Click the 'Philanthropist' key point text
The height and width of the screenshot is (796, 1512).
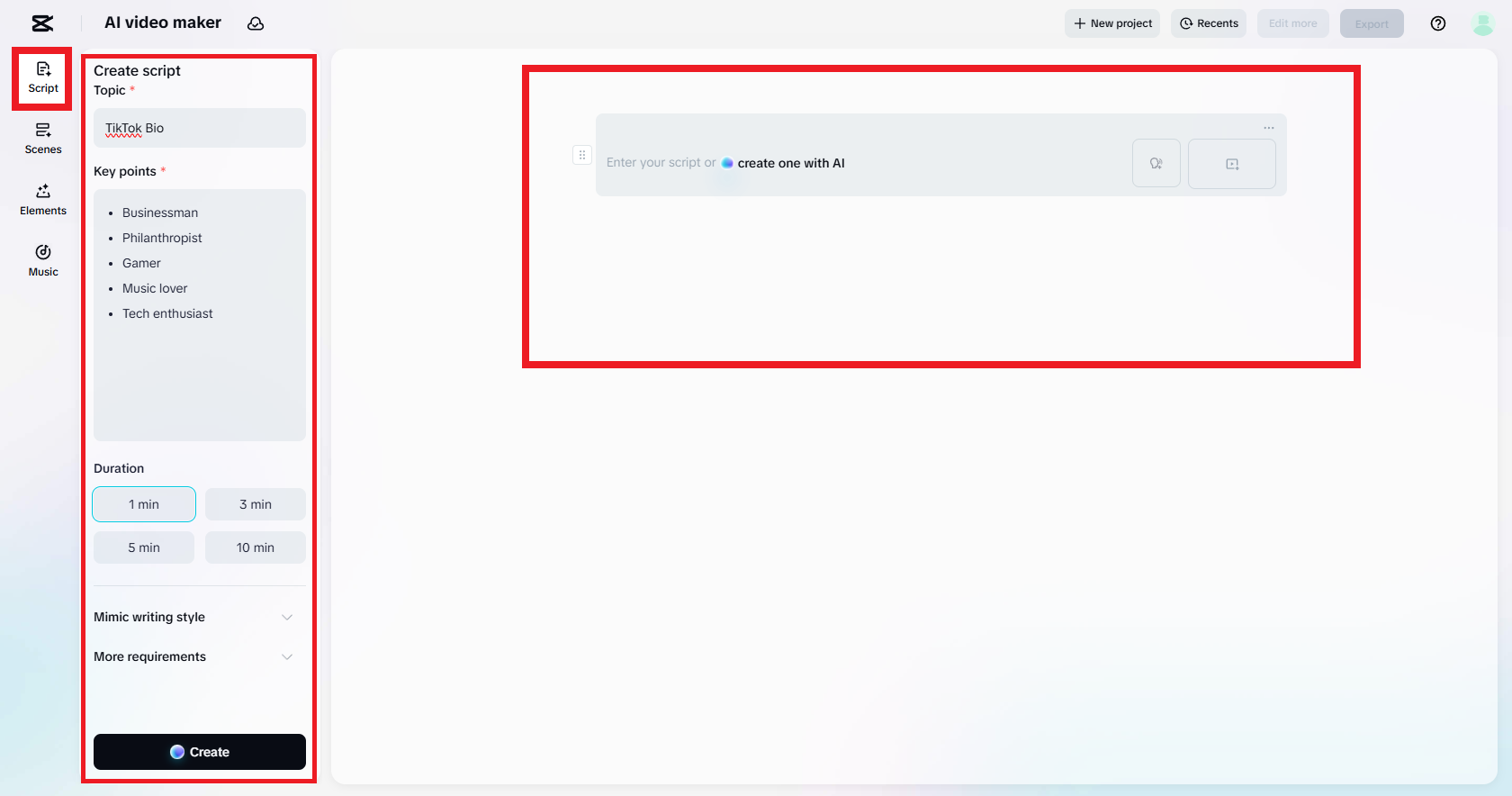162,238
